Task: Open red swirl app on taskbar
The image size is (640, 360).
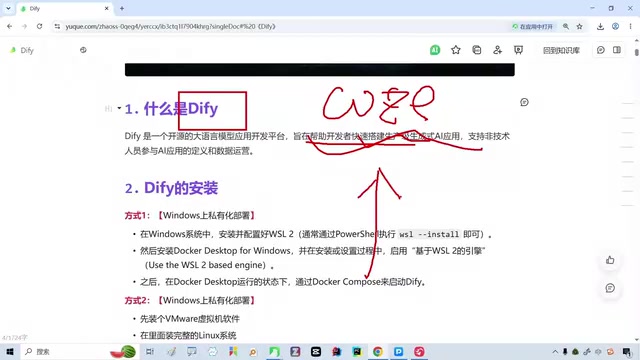Action: point(419,351)
